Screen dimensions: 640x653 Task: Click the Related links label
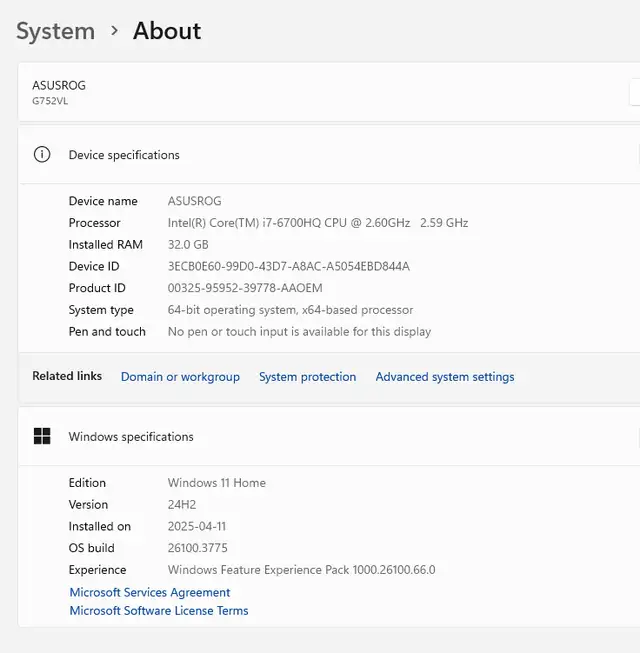click(x=67, y=376)
